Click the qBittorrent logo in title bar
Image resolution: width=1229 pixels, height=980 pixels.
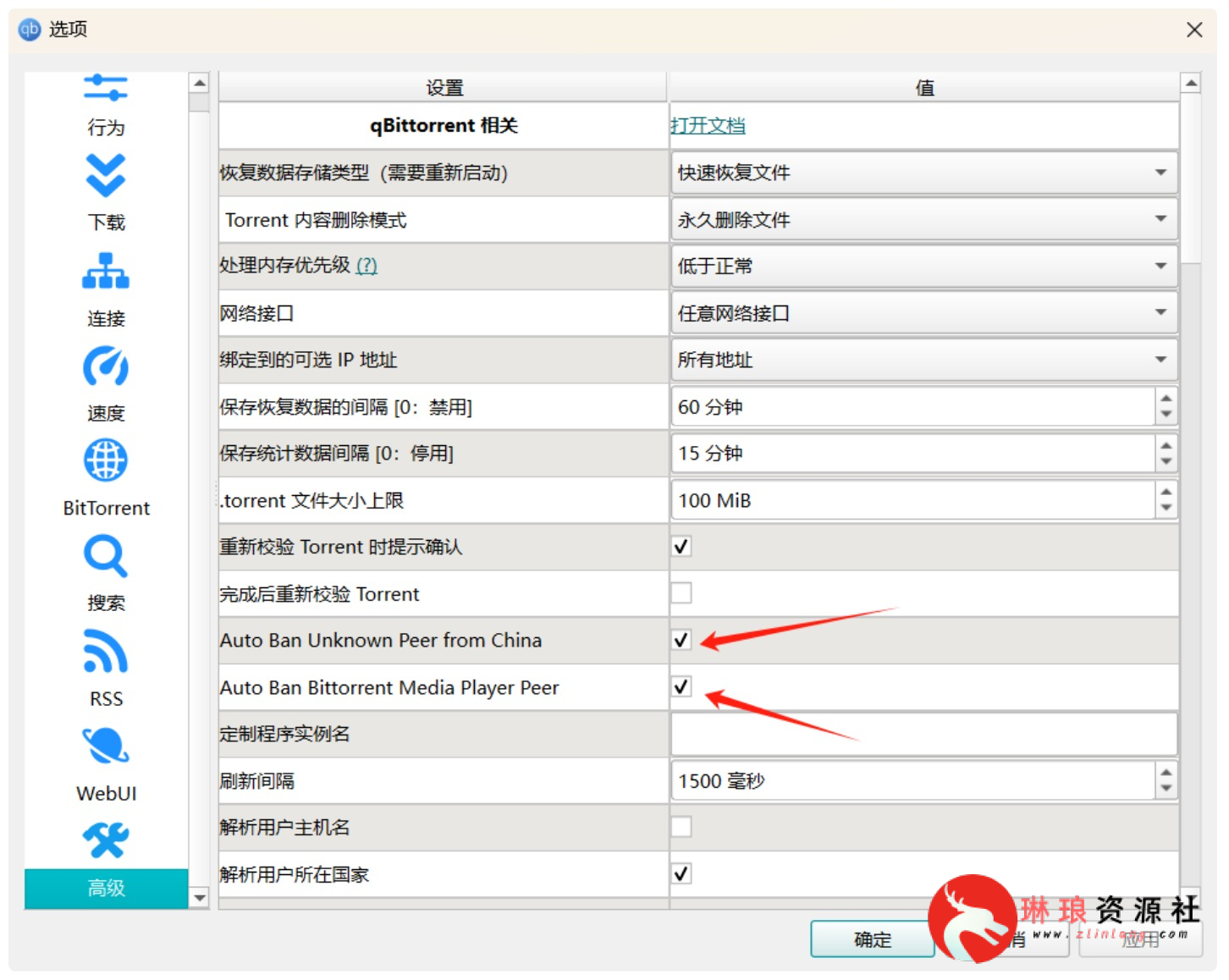(30, 30)
